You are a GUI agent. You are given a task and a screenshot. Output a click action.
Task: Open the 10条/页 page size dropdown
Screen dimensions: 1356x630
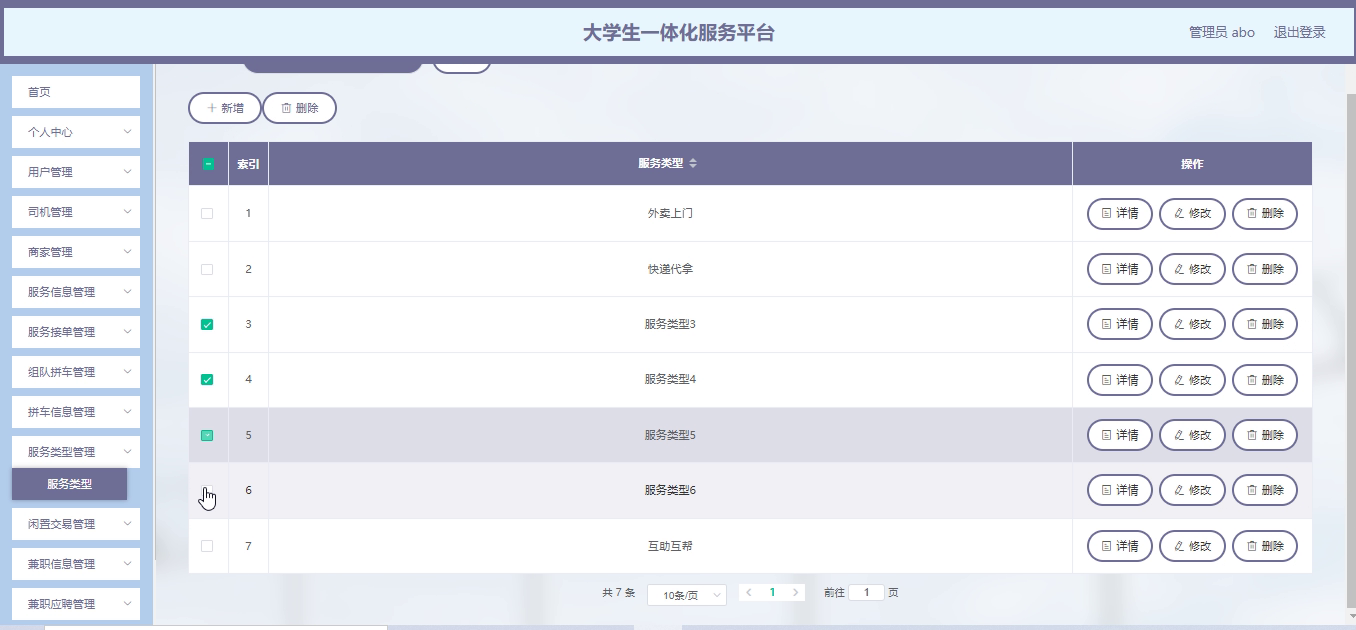(x=687, y=594)
